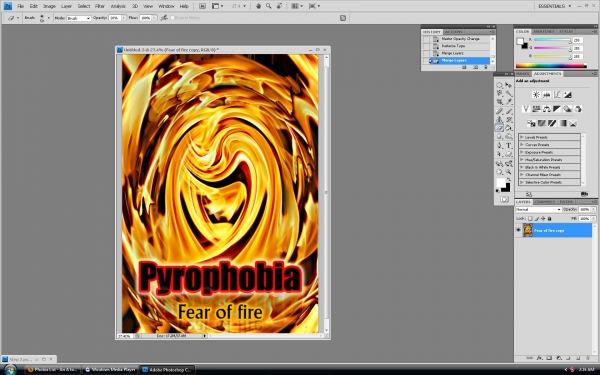This screenshot has width=600, height=375.
Task: Open the Window menu
Action: click(x=166, y=6)
